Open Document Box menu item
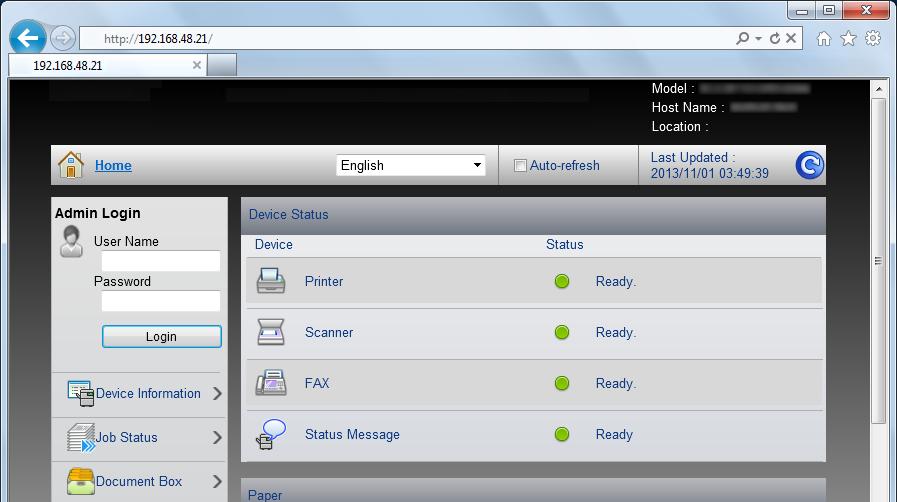The width and height of the screenshot is (897, 502). (x=139, y=481)
